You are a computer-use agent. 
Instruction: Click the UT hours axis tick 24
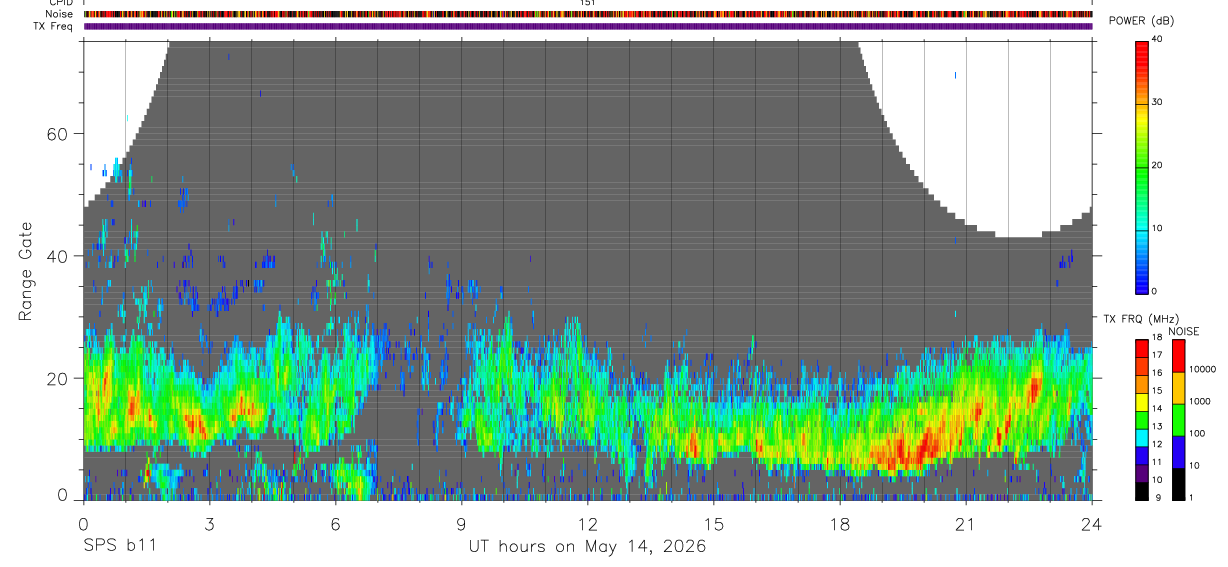[x=1092, y=523]
